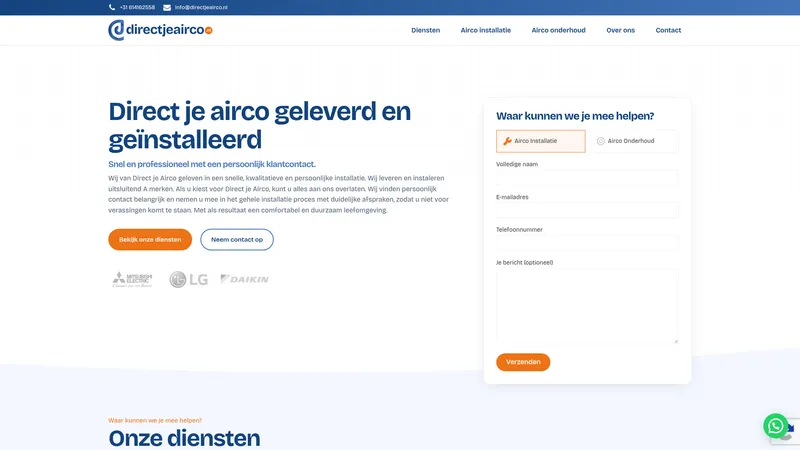800x450 pixels.
Task: Click the directjeairco logo
Action: 160,30
